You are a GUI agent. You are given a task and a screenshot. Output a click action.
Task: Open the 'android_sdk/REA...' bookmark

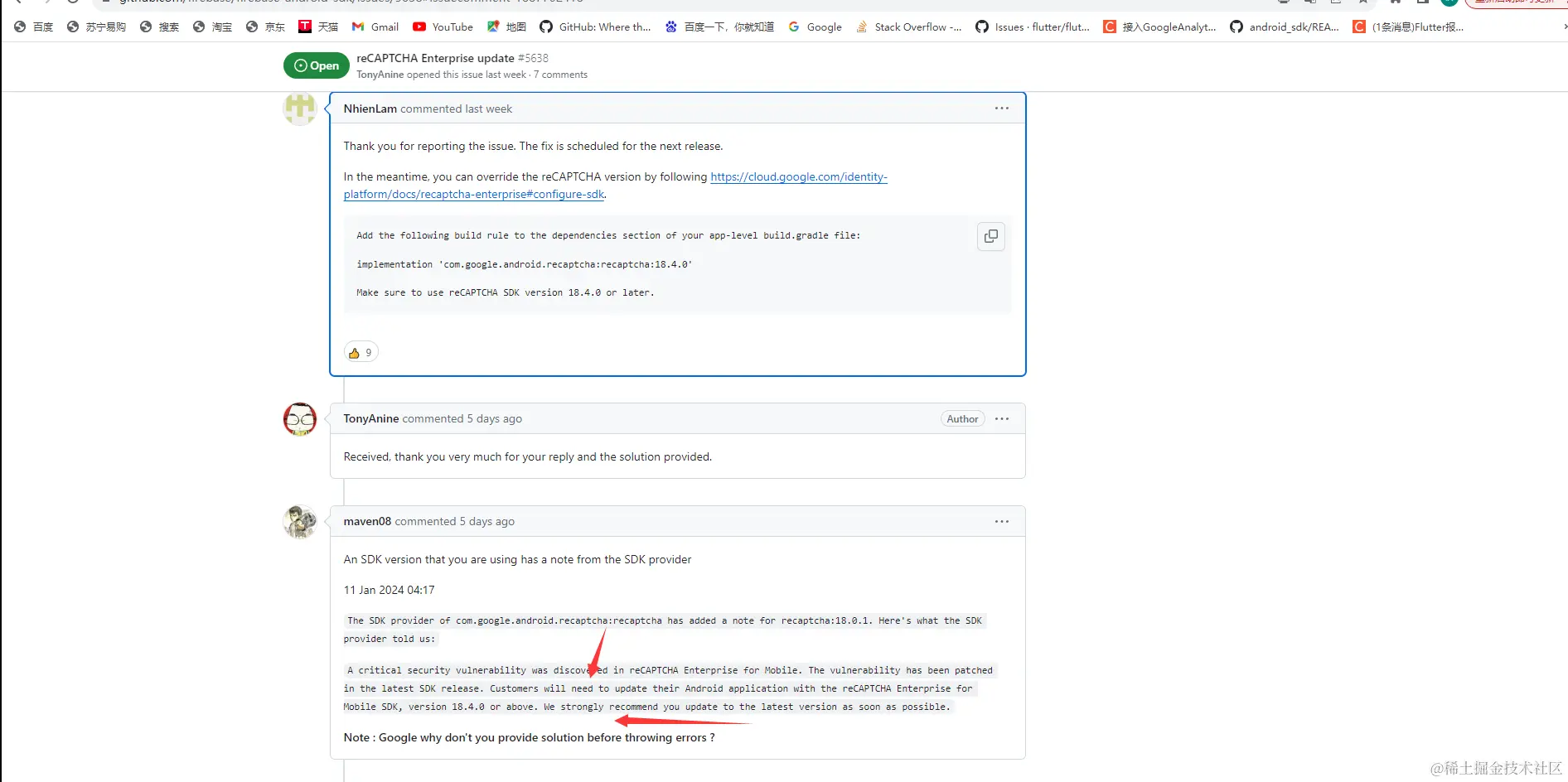point(1285,27)
